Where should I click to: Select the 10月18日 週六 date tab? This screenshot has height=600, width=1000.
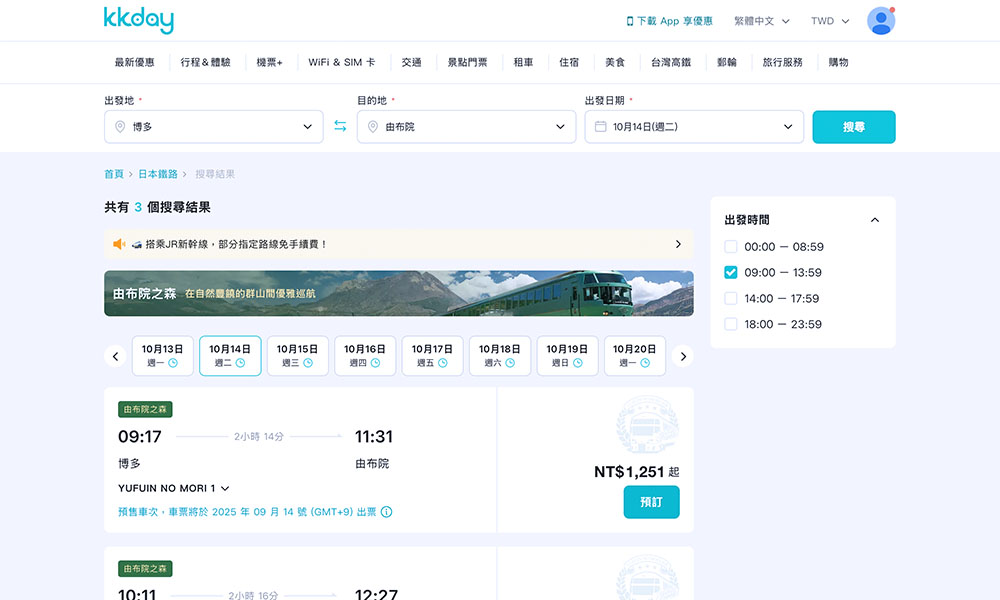pos(500,356)
